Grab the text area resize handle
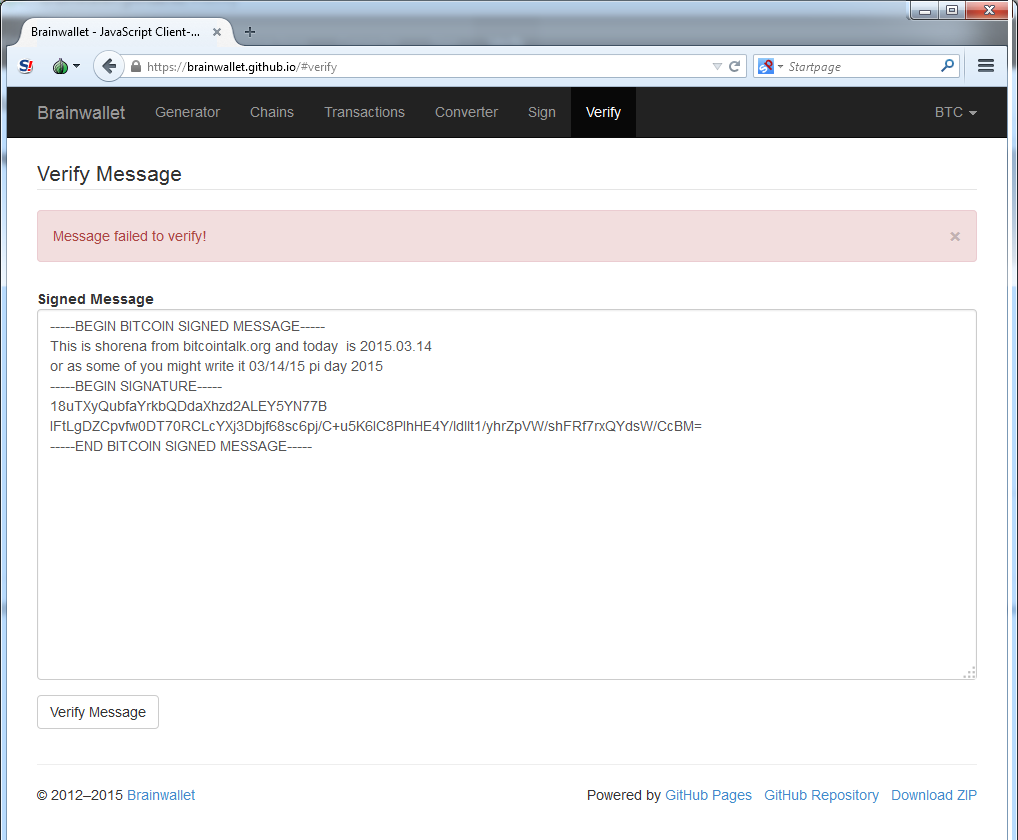1018x840 pixels. [x=969, y=673]
